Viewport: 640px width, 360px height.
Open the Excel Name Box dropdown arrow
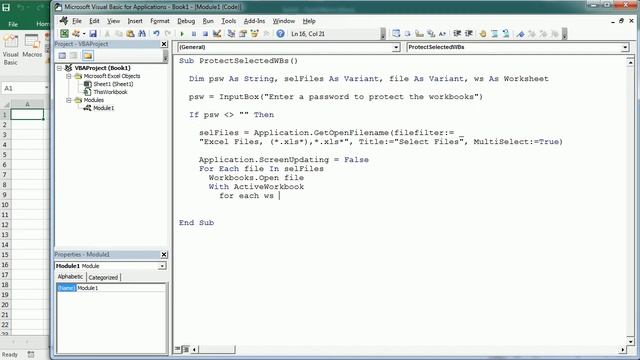[46, 88]
